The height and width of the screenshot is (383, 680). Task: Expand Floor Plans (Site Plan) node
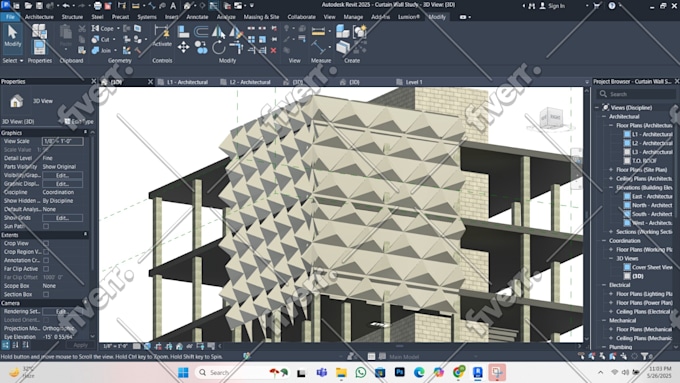611,170
